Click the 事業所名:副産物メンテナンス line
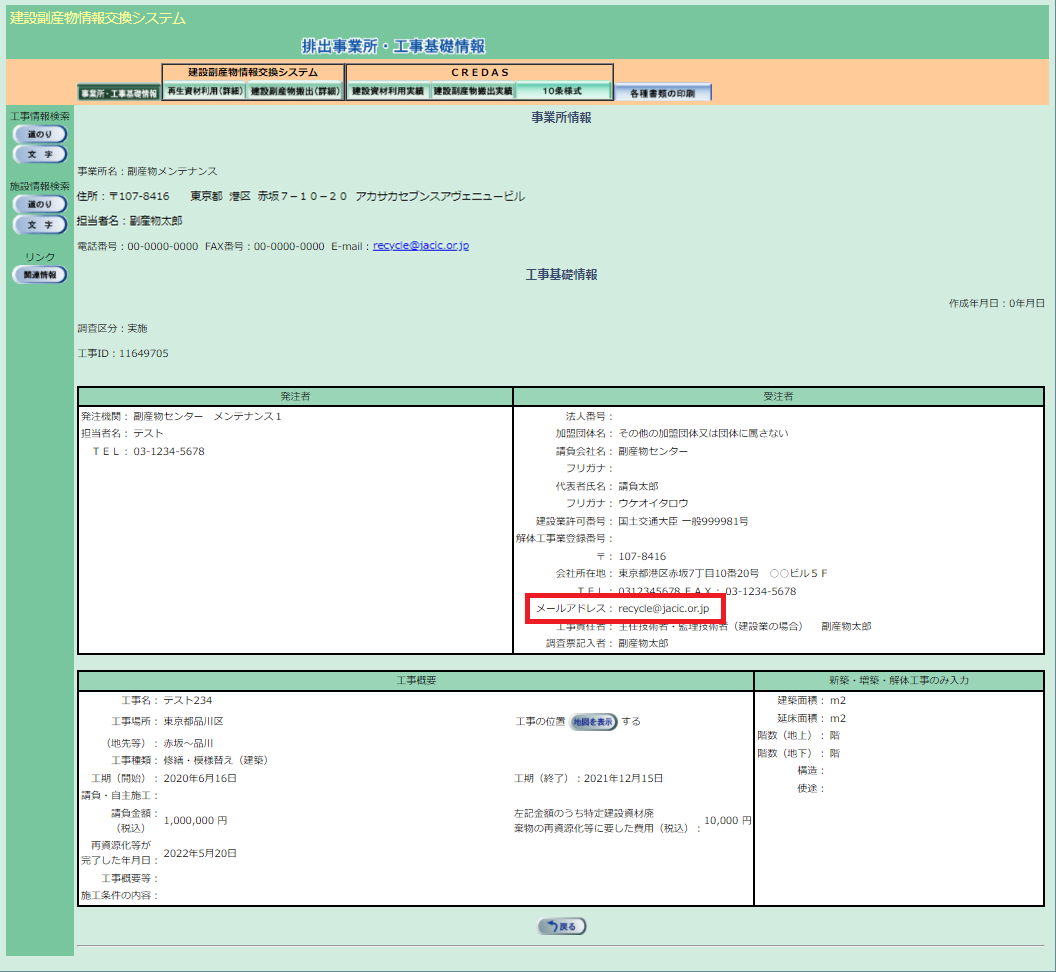Image resolution: width=1056 pixels, height=972 pixels. [x=147, y=171]
